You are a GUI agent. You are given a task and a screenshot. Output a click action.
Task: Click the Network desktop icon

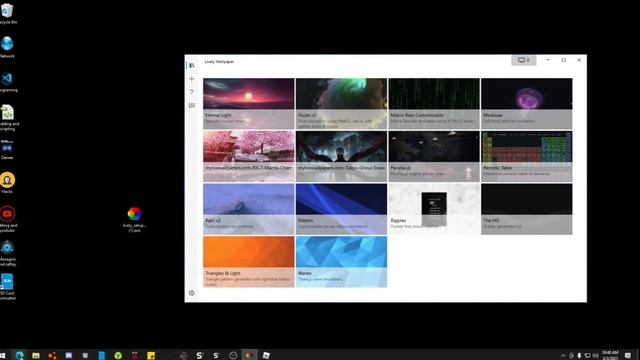[7, 47]
